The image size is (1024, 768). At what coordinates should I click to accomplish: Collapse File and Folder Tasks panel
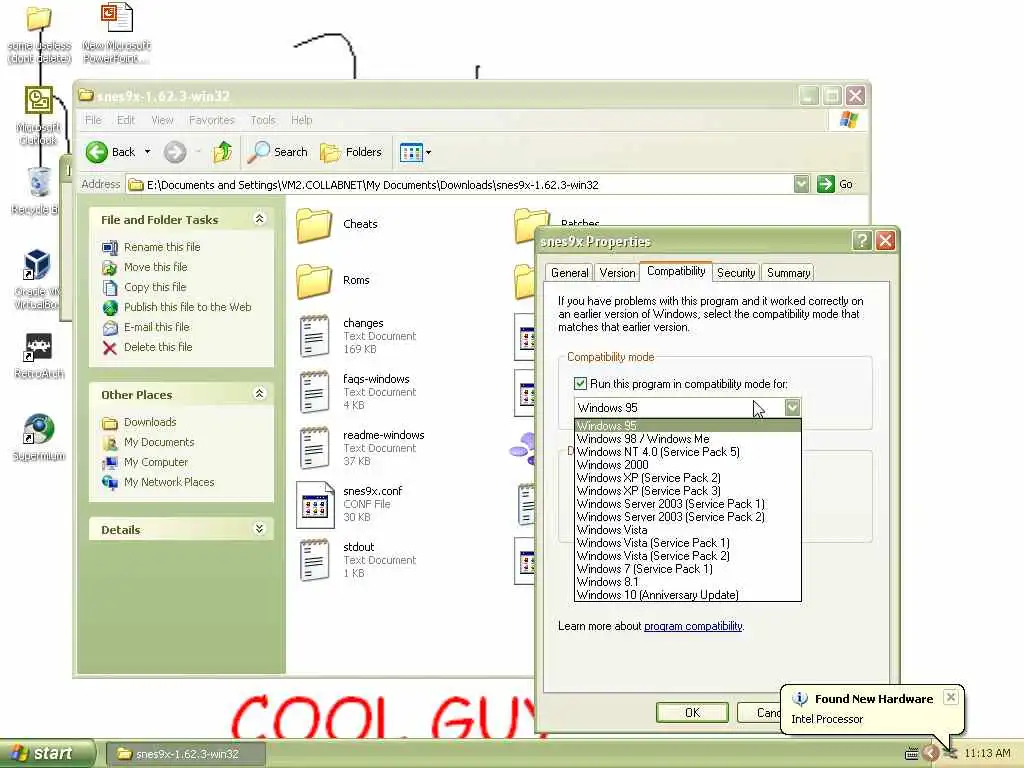tap(259, 219)
